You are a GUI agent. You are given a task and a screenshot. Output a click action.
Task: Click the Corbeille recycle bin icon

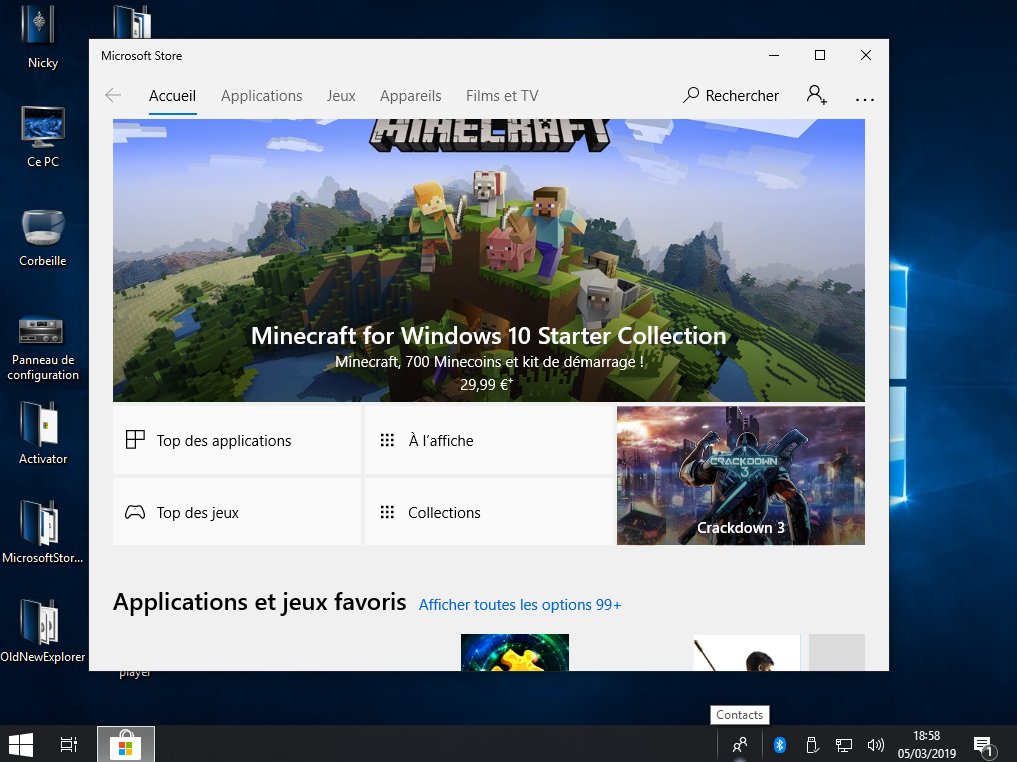[x=43, y=238]
